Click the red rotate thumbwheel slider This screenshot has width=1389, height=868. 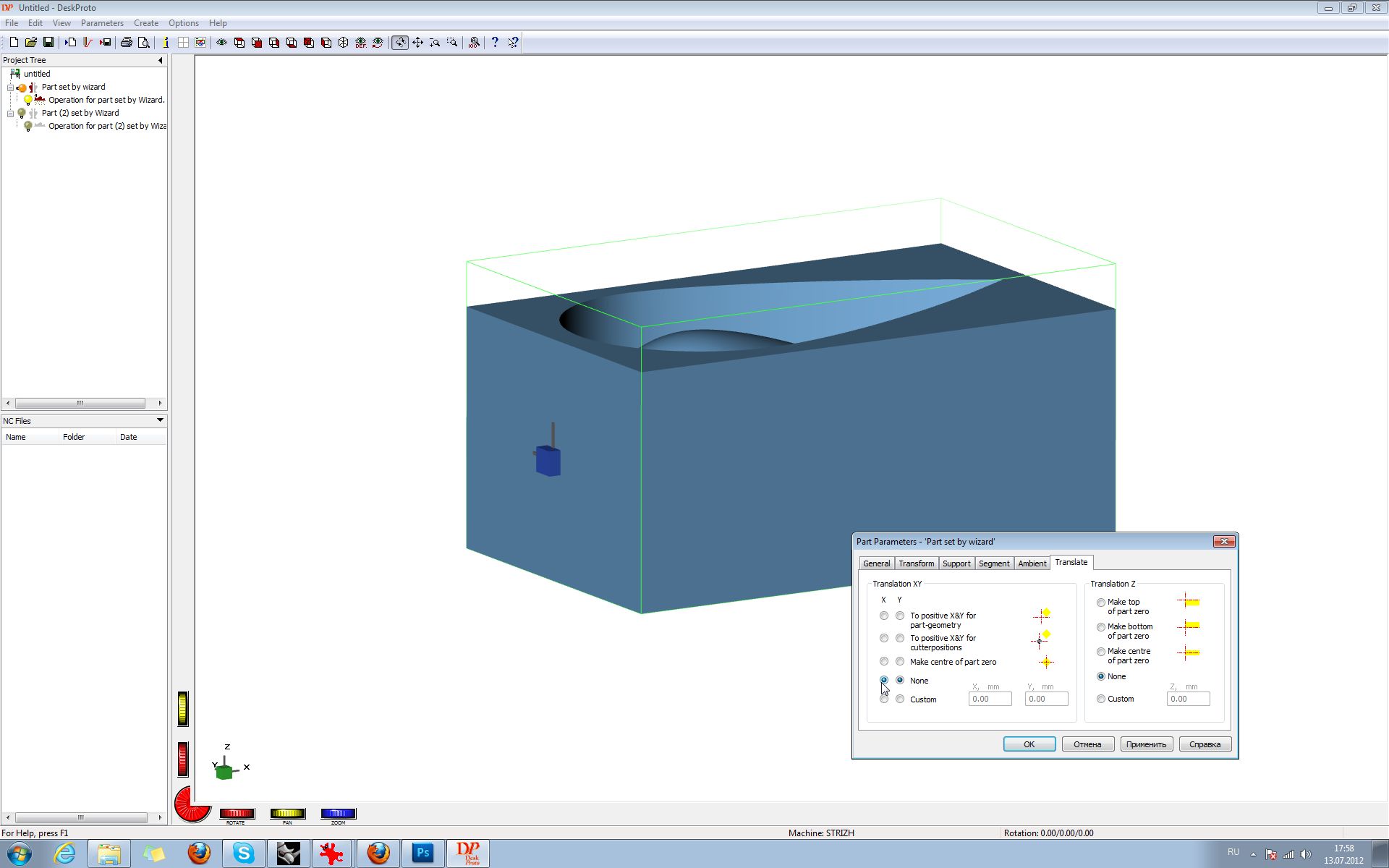pos(237,814)
